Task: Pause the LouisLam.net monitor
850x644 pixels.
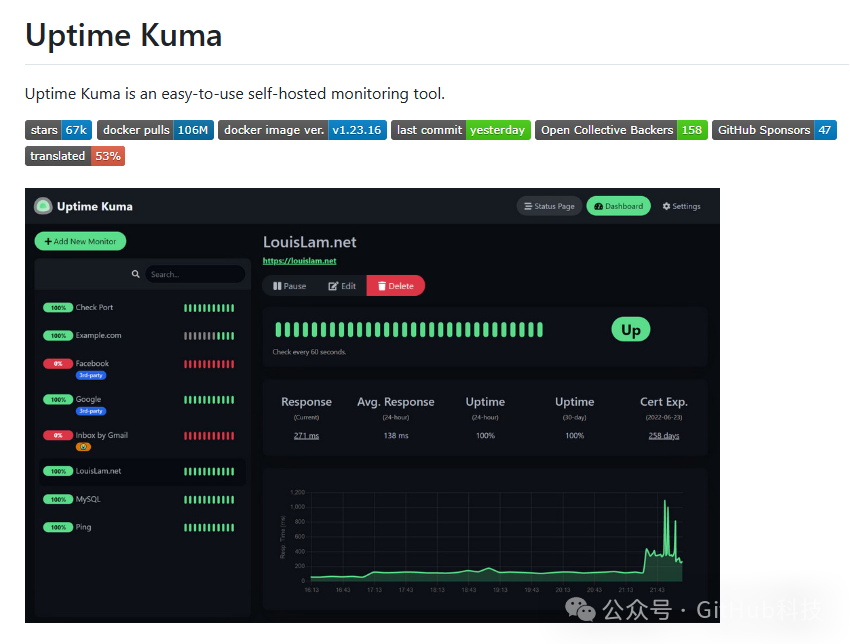Action: pos(289,286)
